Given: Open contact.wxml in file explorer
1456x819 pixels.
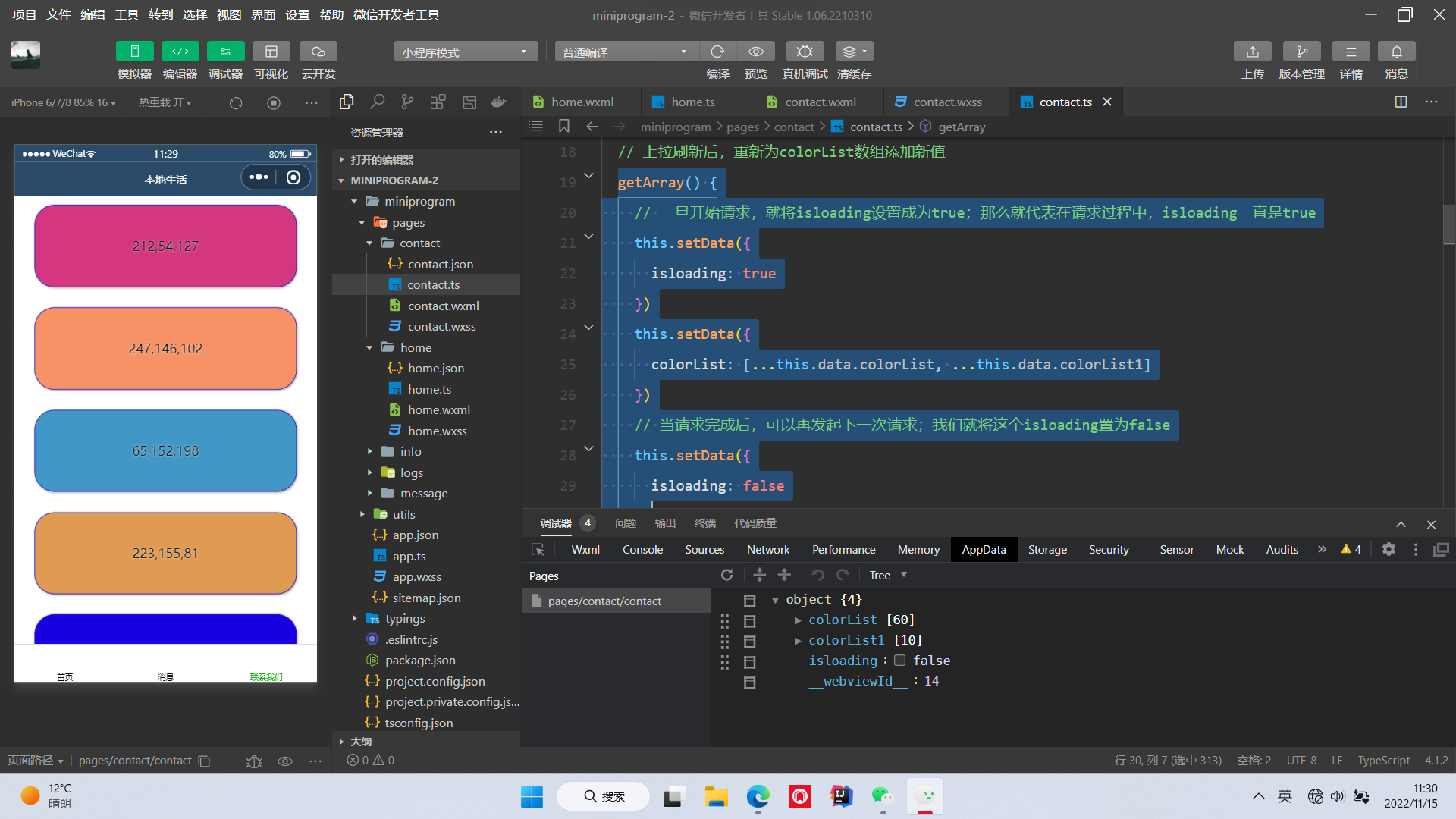Looking at the screenshot, I should [443, 306].
